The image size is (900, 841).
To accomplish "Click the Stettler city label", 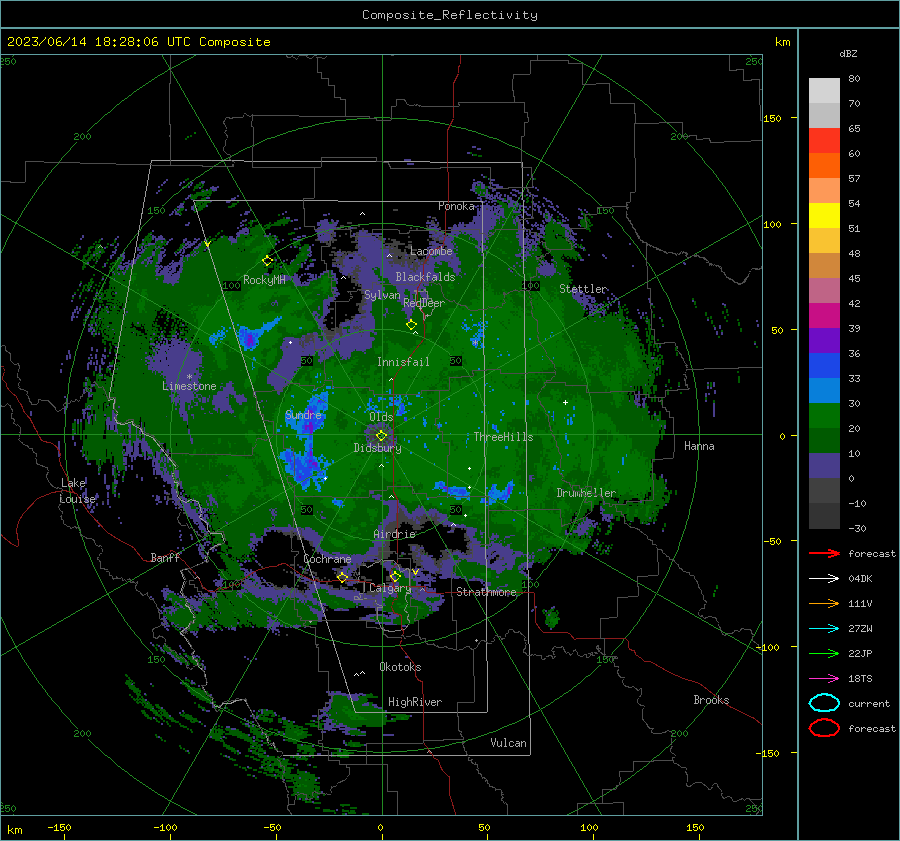I will [583, 289].
